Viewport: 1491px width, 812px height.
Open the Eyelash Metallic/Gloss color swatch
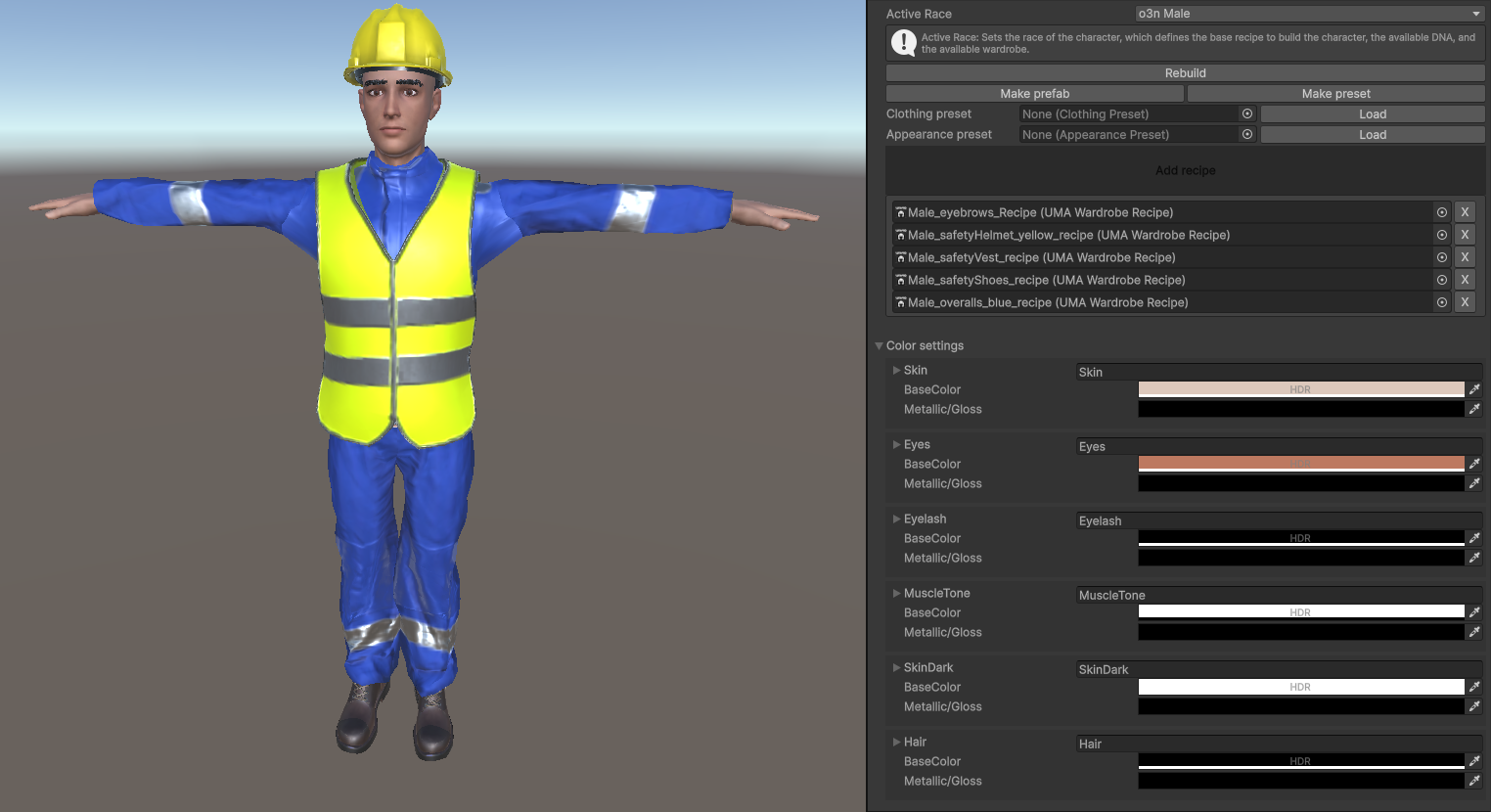1301,558
